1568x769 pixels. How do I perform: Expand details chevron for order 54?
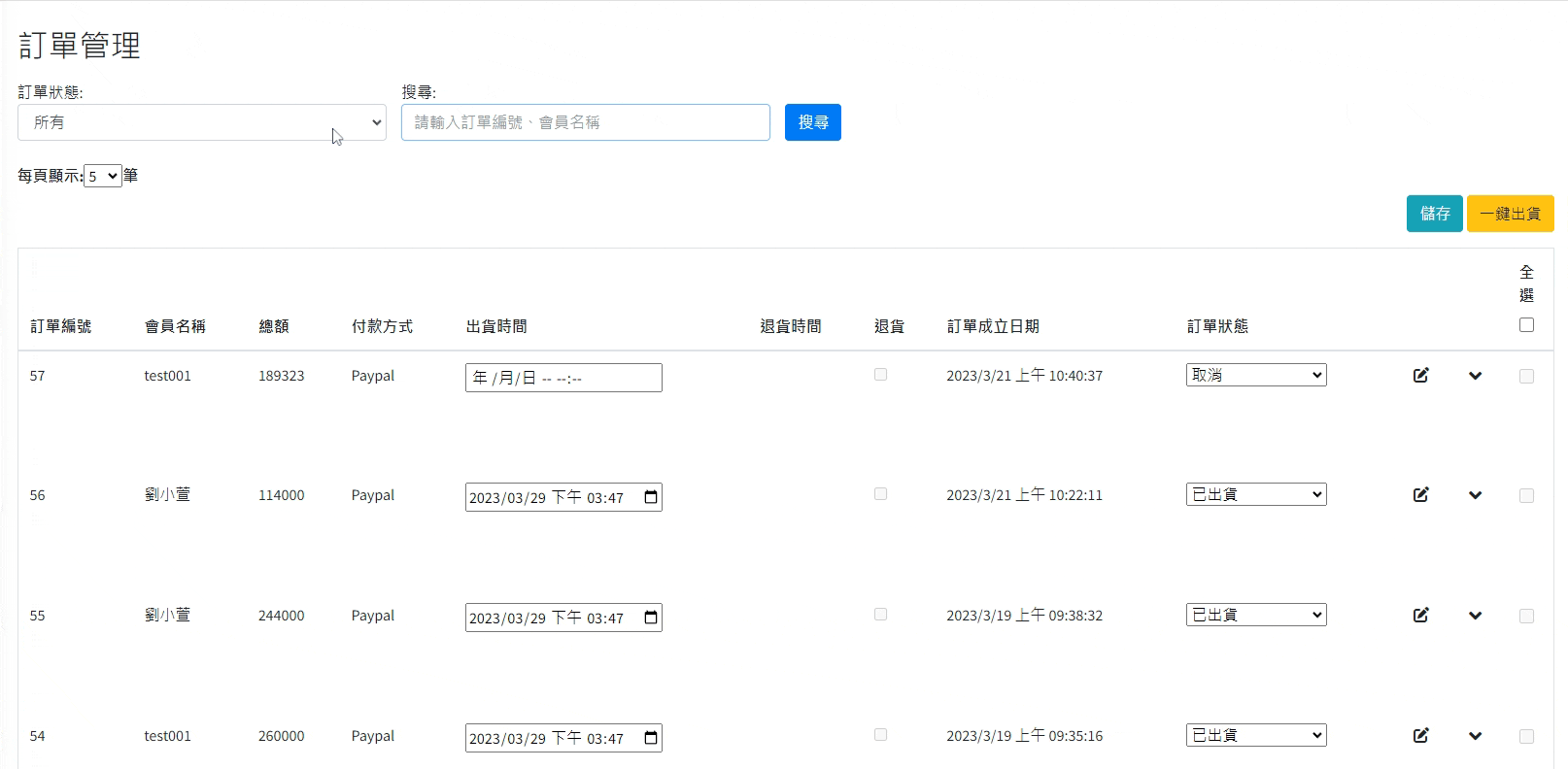[x=1475, y=736]
